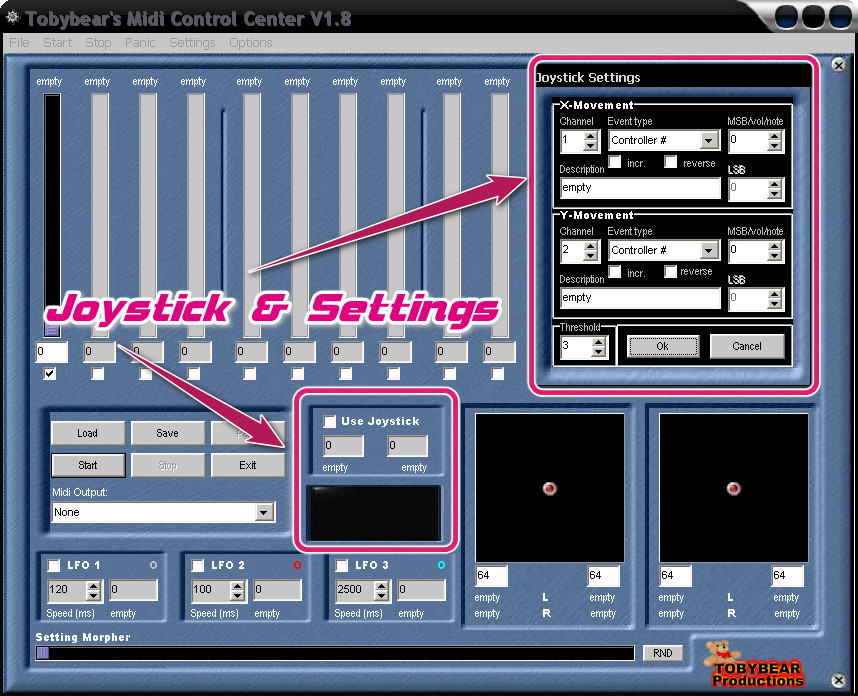The height and width of the screenshot is (696, 858).
Task: Open Y-Movement Event type dropdown
Action: (709, 251)
